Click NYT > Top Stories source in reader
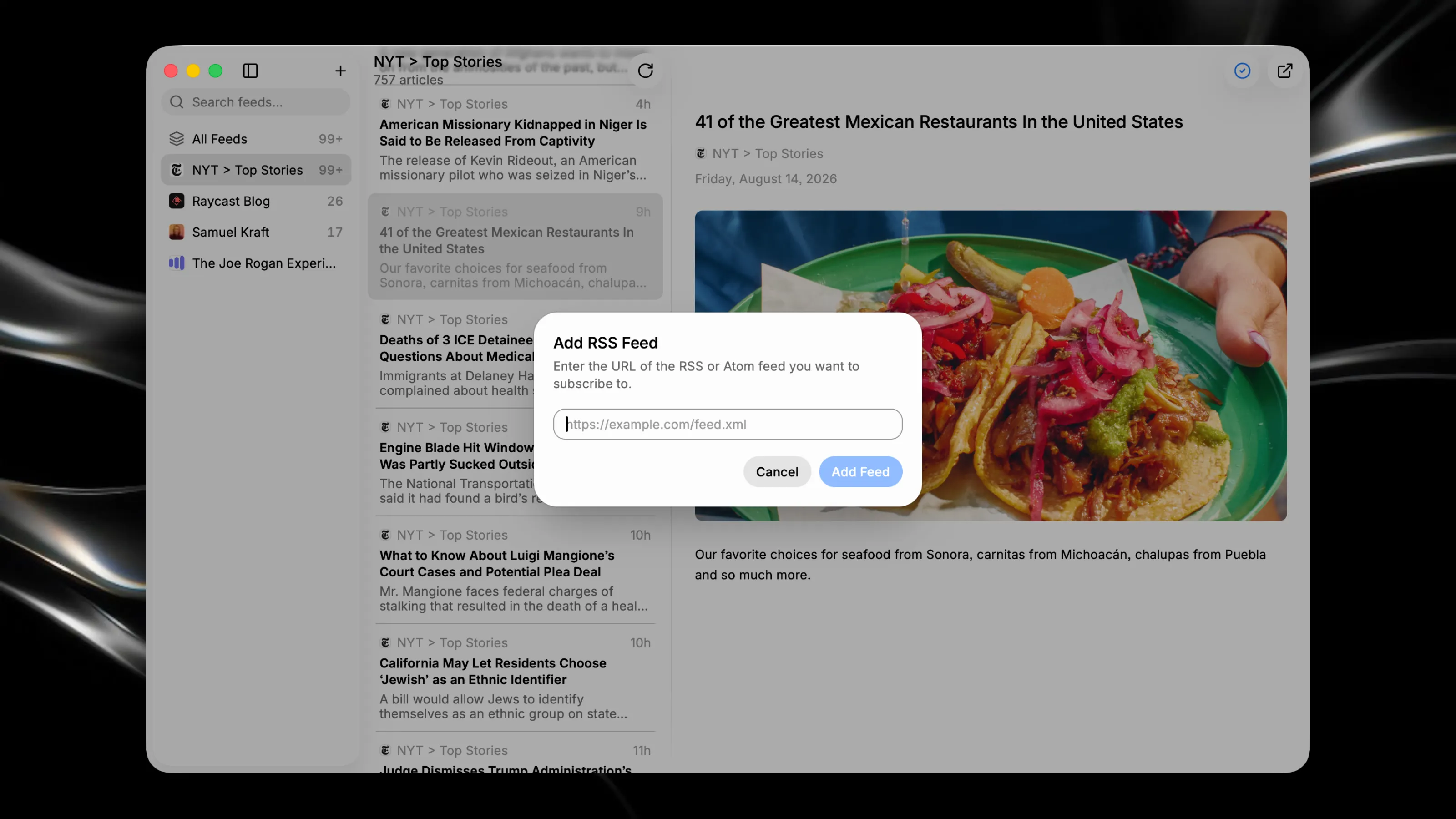Screen dimensions: 1456x819 point(767,153)
